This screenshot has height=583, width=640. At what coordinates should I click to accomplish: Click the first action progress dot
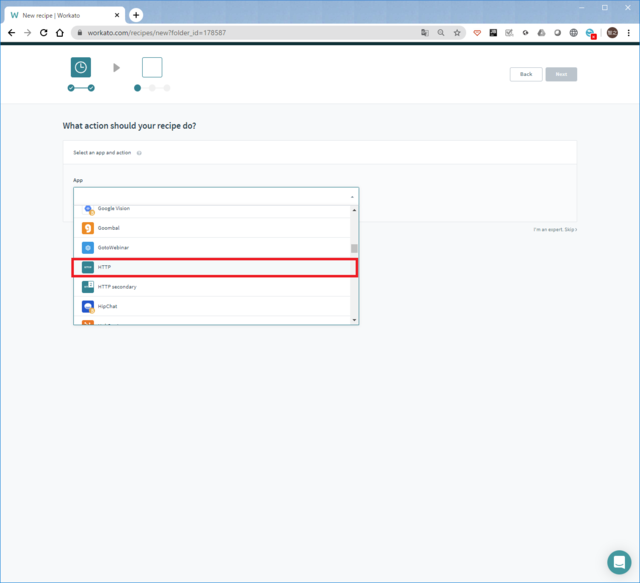coord(138,88)
